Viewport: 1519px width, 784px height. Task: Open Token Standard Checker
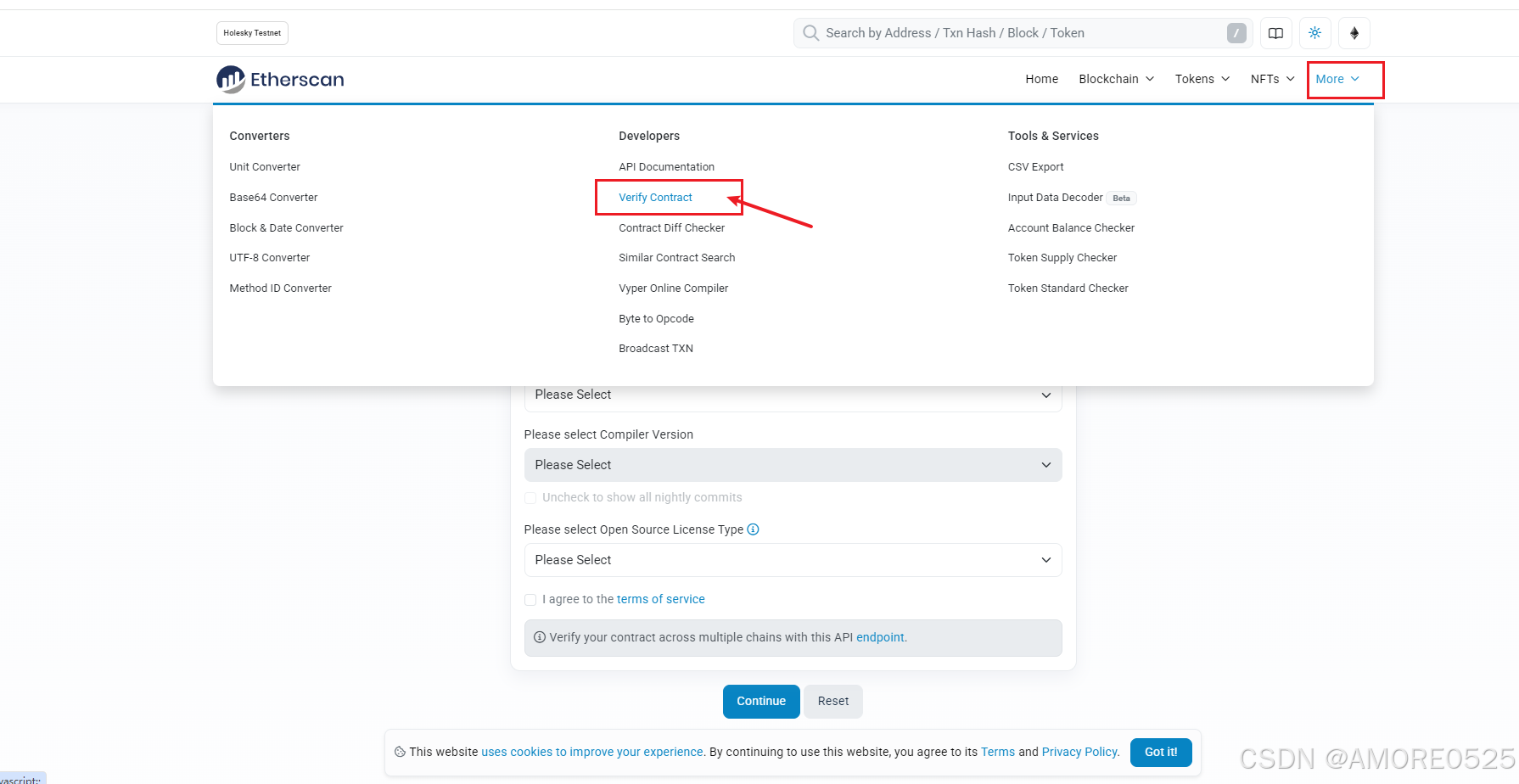click(1068, 288)
